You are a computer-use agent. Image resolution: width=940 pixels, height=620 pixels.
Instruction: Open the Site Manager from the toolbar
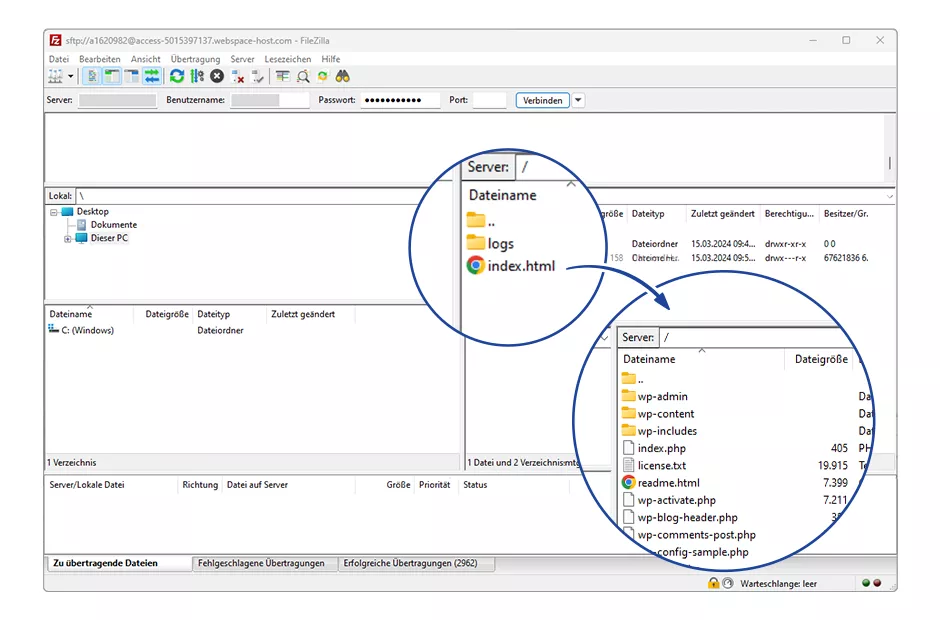(x=55, y=76)
